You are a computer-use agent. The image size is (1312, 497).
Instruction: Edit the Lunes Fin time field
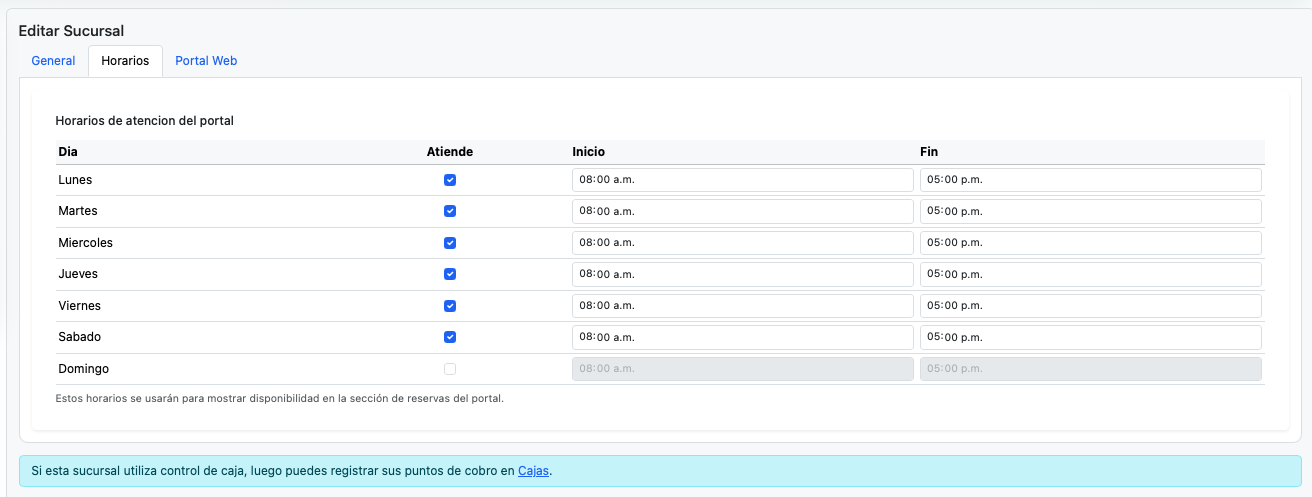(1091, 180)
